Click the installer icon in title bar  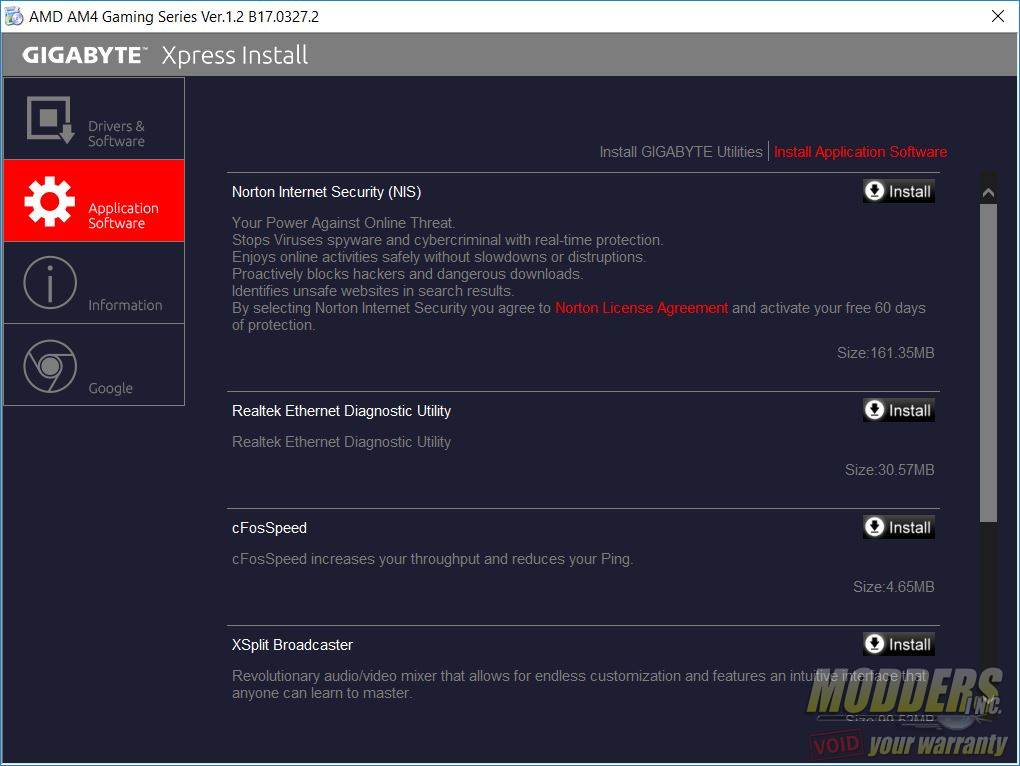[14, 16]
